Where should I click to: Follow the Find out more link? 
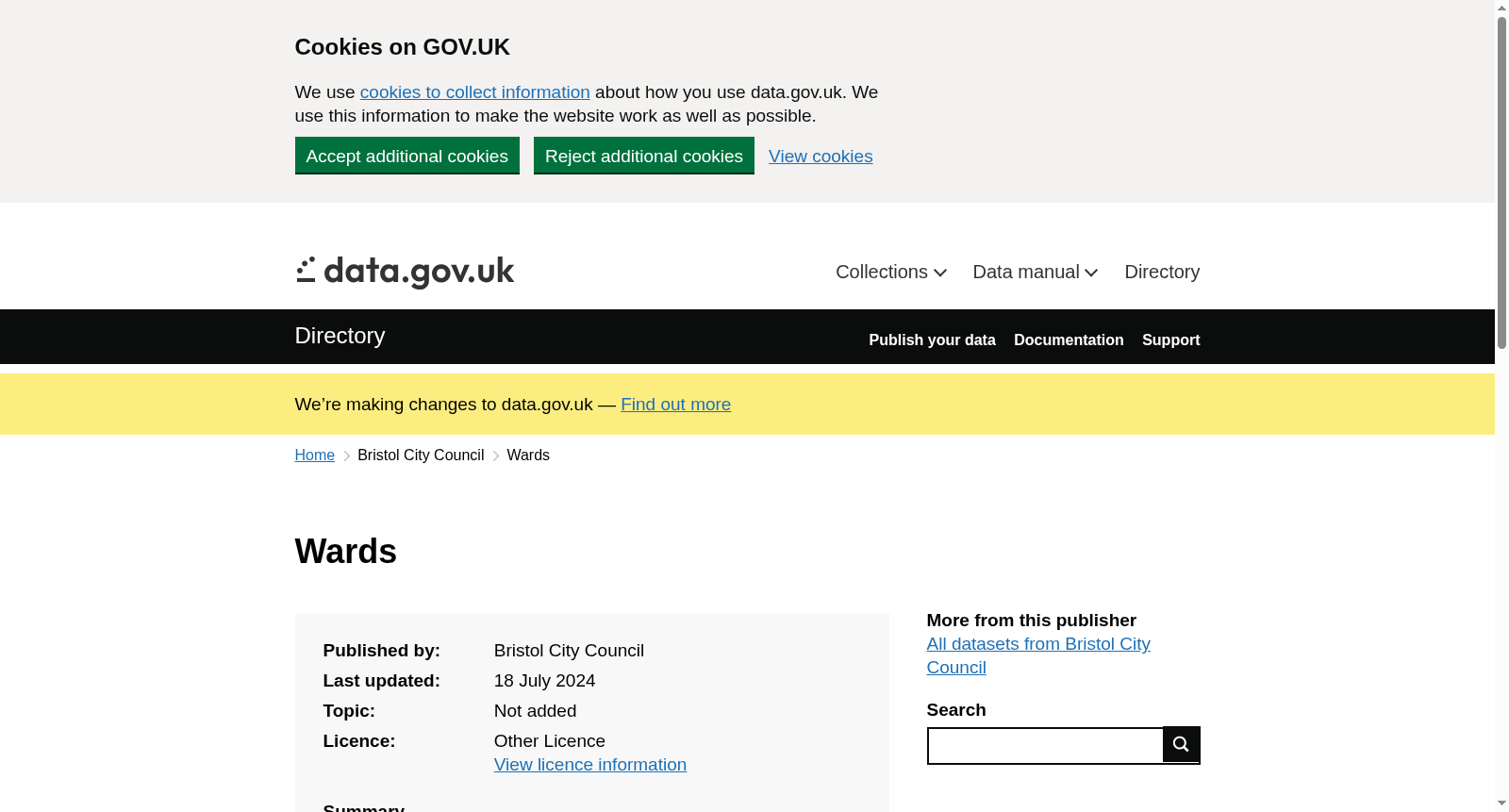click(675, 405)
